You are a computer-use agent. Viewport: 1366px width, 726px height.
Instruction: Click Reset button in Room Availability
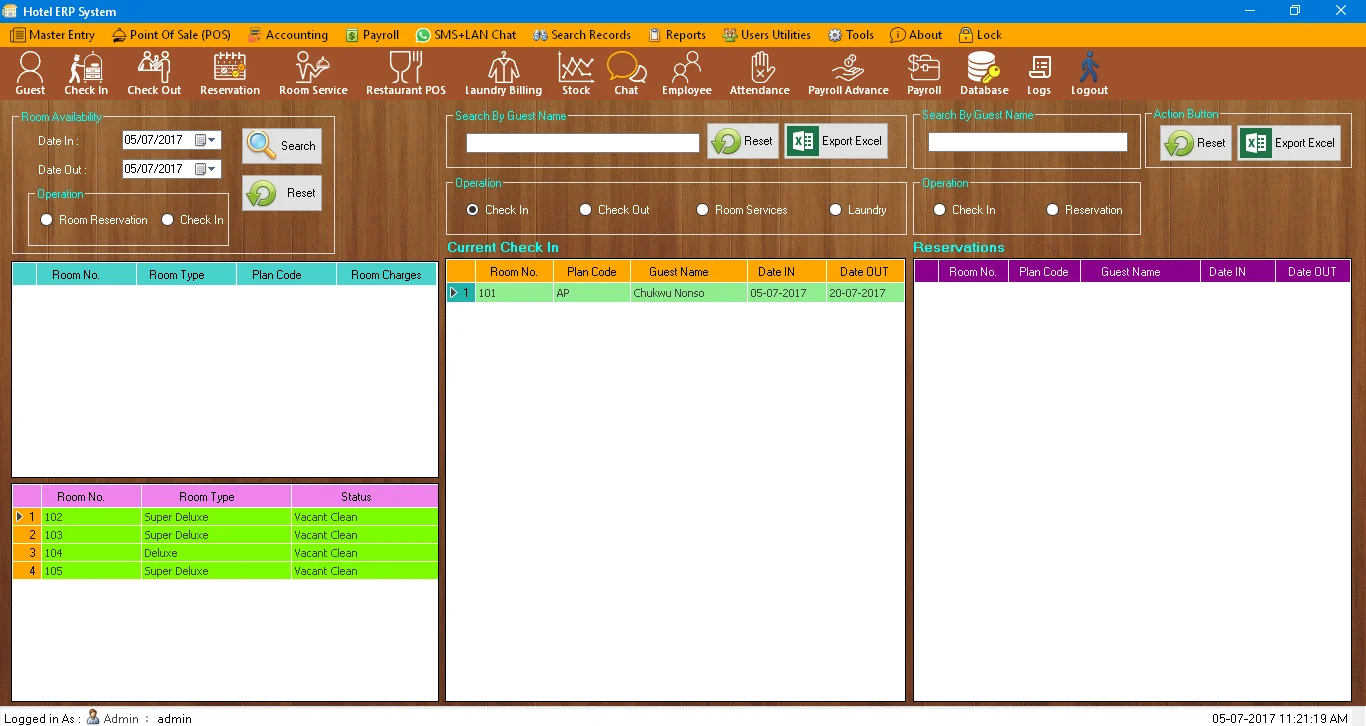coord(282,193)
